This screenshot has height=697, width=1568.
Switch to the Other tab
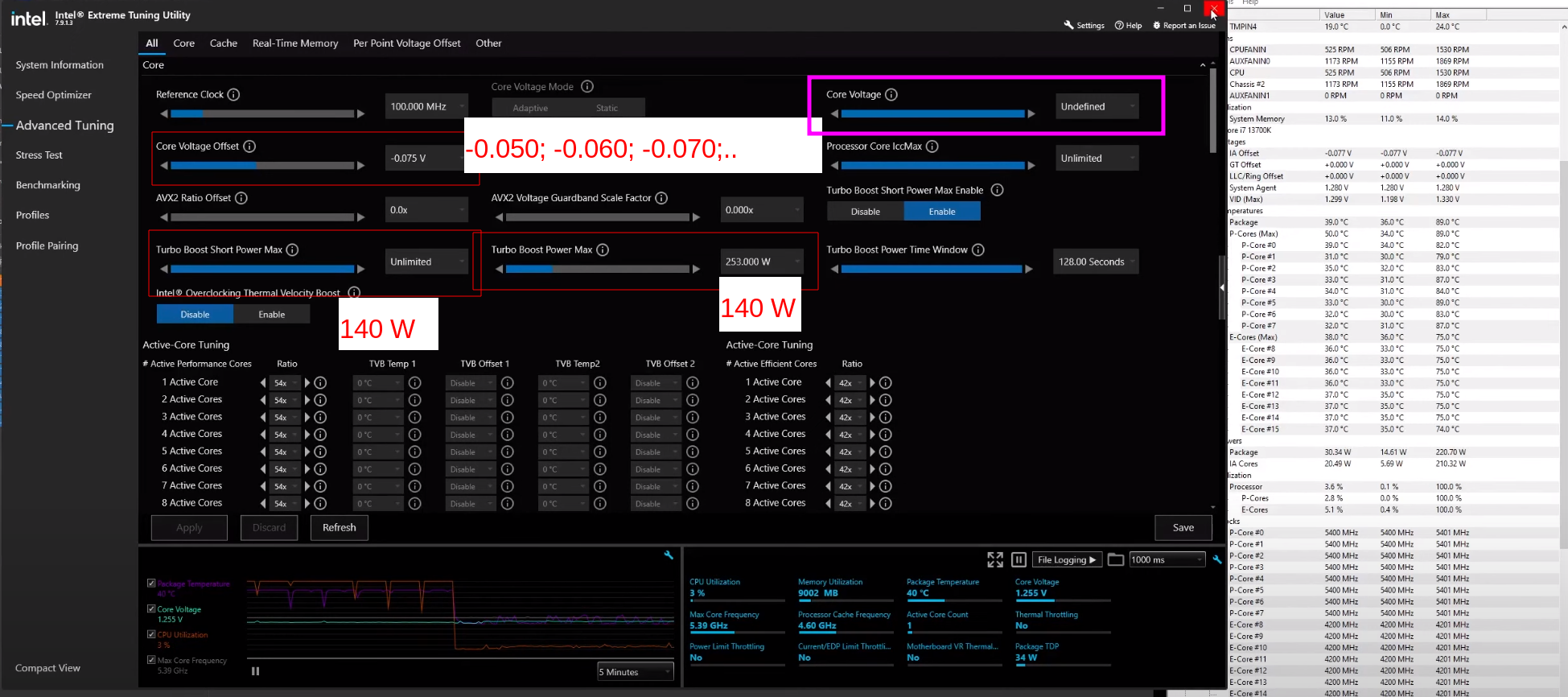pyautogui.click(x=488, y=43)
